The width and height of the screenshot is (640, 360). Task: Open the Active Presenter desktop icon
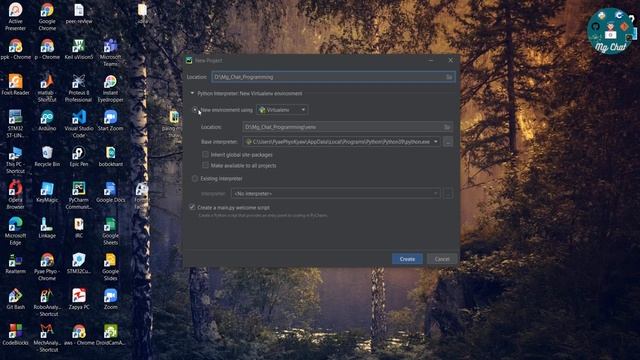[x=16, y=16]
